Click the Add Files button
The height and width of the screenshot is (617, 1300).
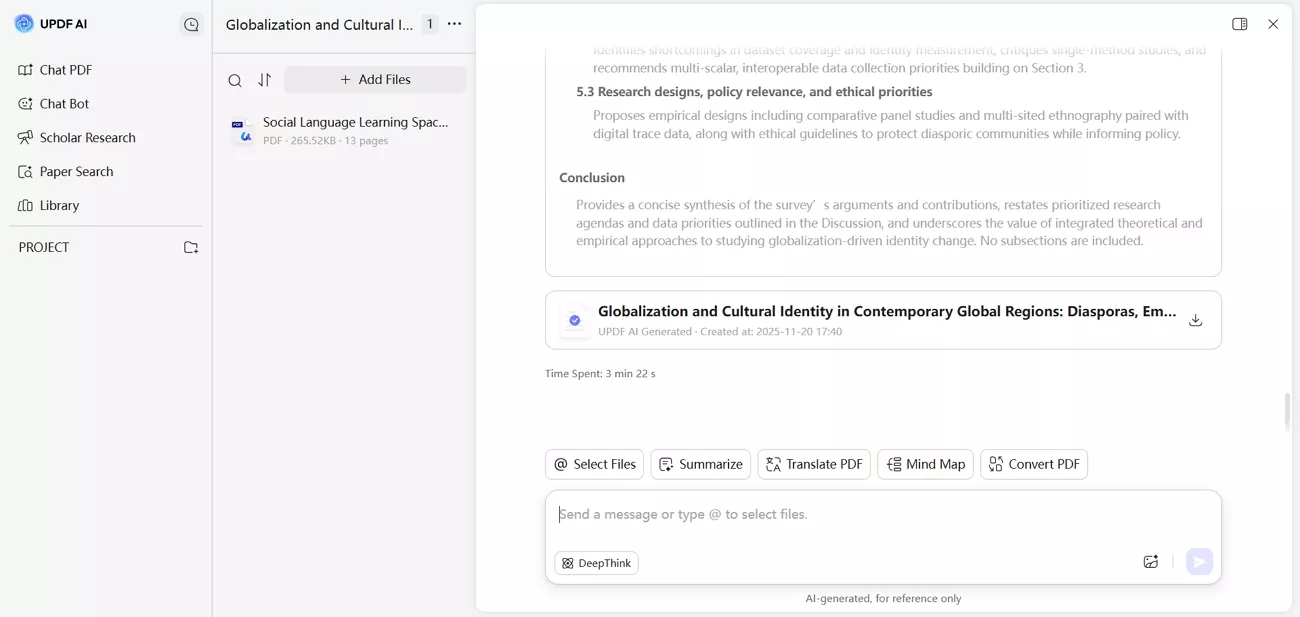point(375,80)
